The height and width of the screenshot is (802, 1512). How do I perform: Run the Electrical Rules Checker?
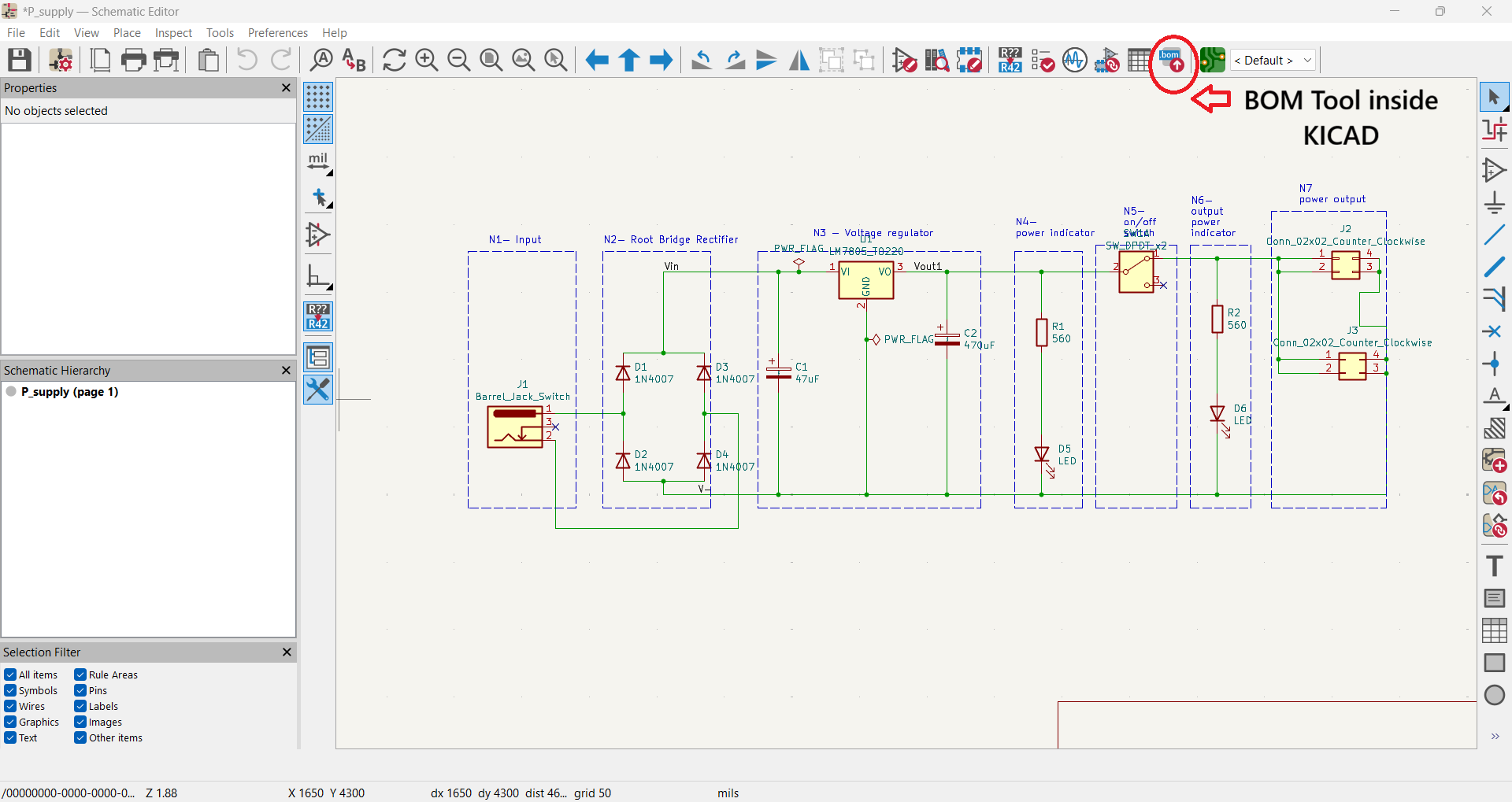[1043, 60]
